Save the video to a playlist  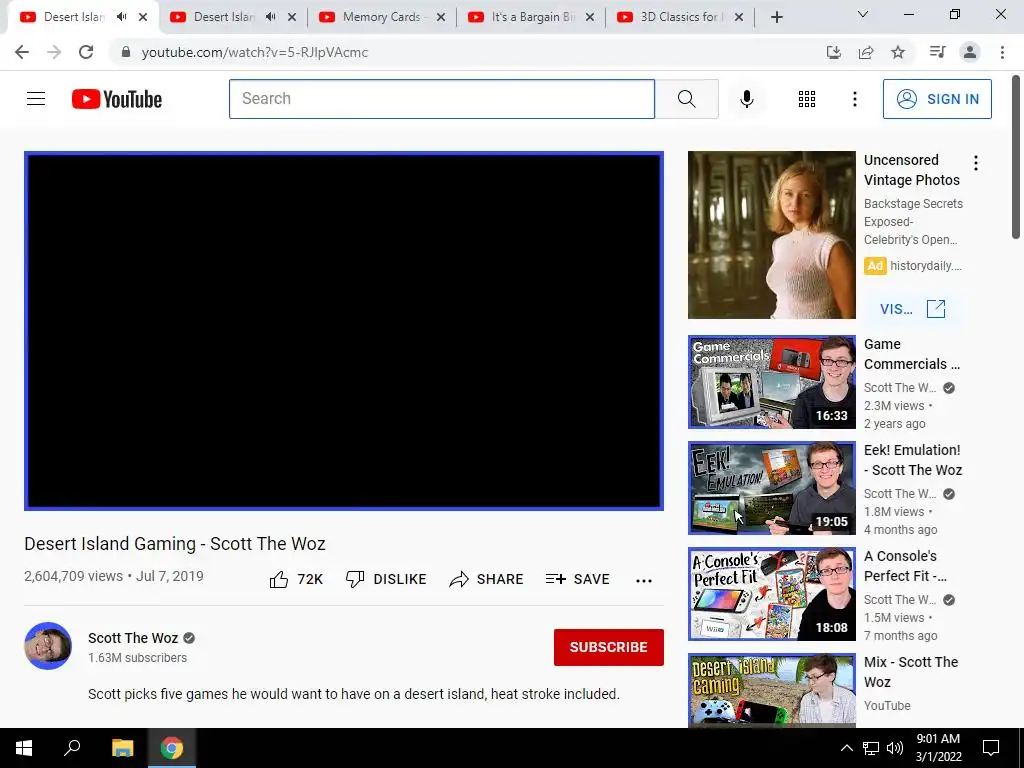[x=578, y=579]
